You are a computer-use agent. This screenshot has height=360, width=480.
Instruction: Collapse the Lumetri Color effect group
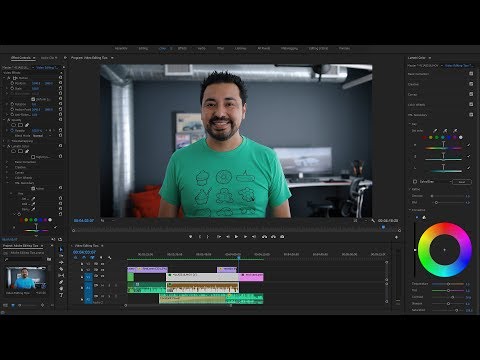point(5,146)
